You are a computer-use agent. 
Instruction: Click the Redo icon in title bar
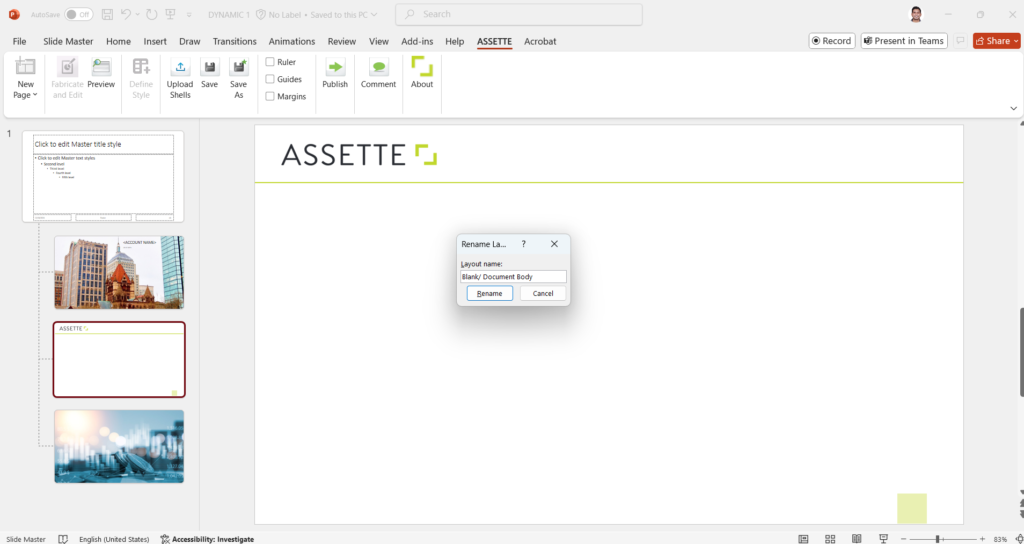[152, 14]
